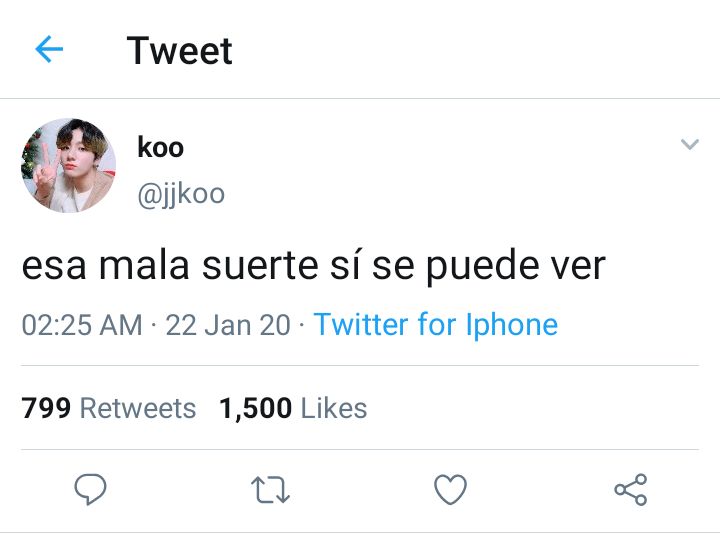Select the Tweet header title

coord(180,51)
